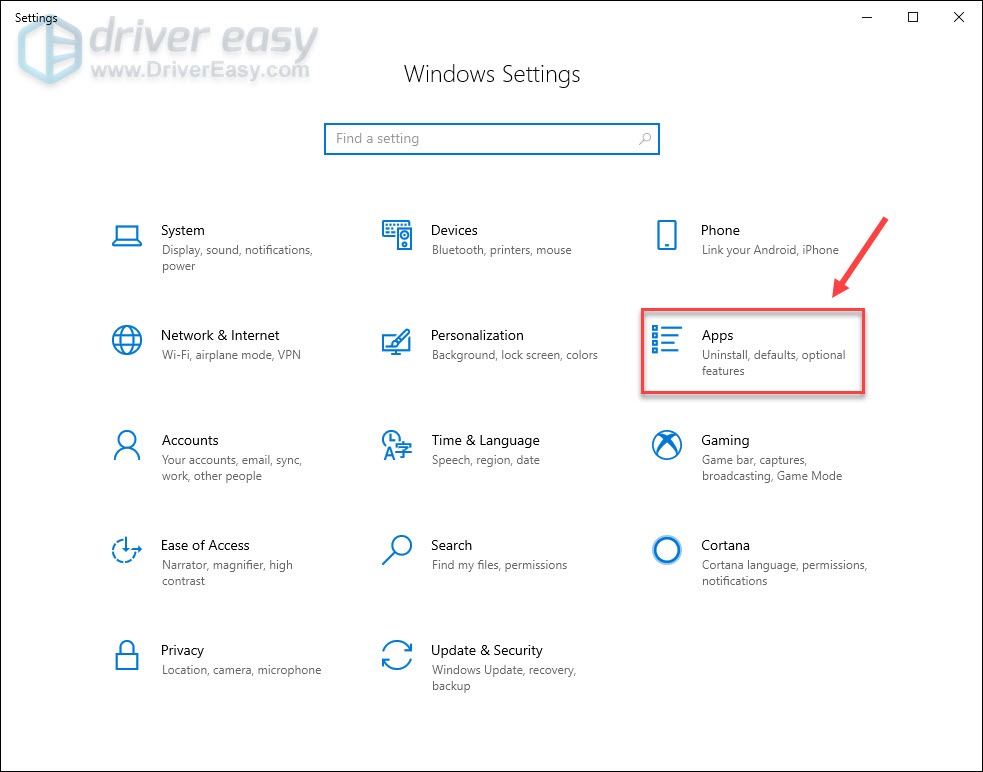This screenshot has height=772, width=983.
Task: Click 'Display, sound, notifications, power' description
Action: [x=237, y=258]
